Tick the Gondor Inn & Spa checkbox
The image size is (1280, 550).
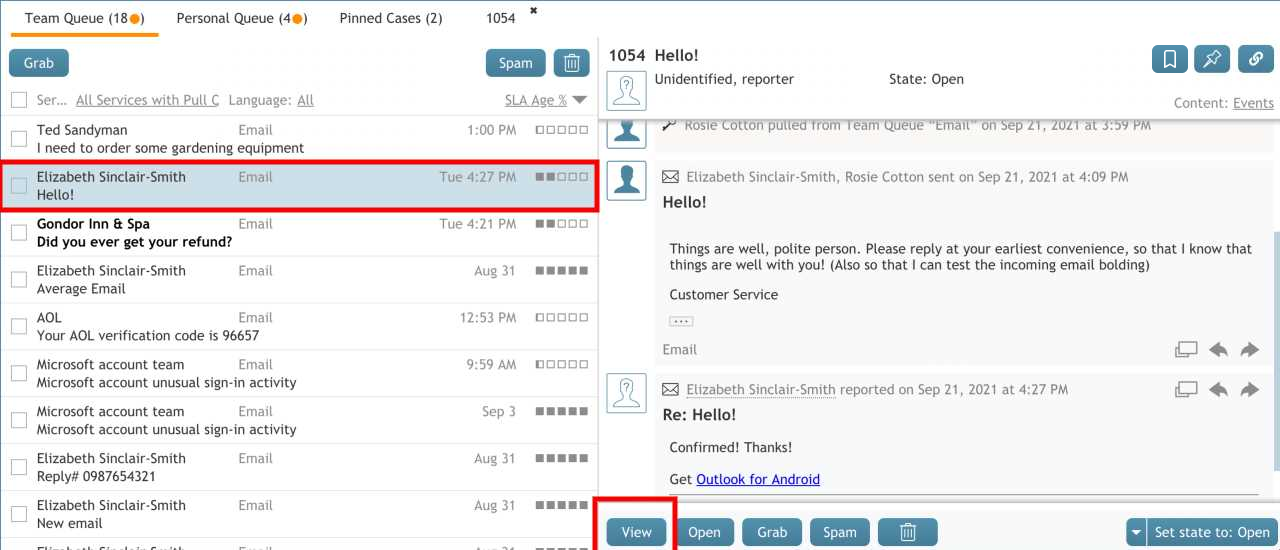(x=19, y=233)
